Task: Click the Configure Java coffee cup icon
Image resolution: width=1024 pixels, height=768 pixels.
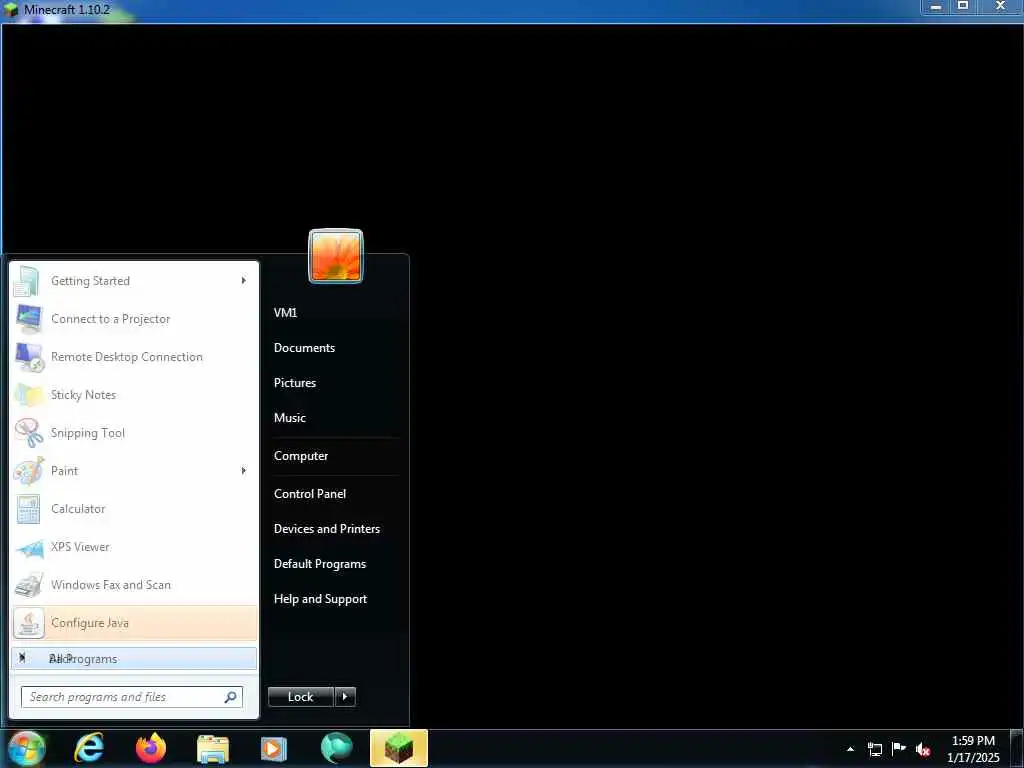Action: pyautogui.click(x=29, y=623)
